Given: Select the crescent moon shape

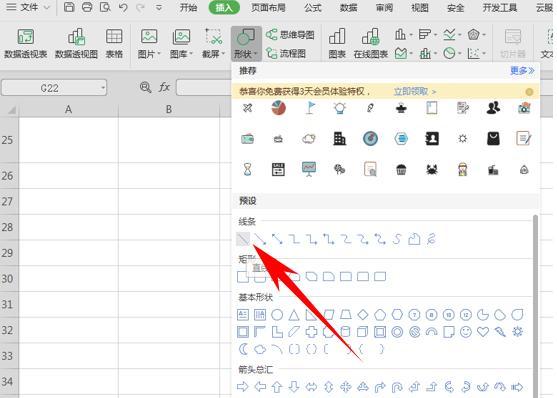Looking at the screenshot, I should click(x=243, y=349).
